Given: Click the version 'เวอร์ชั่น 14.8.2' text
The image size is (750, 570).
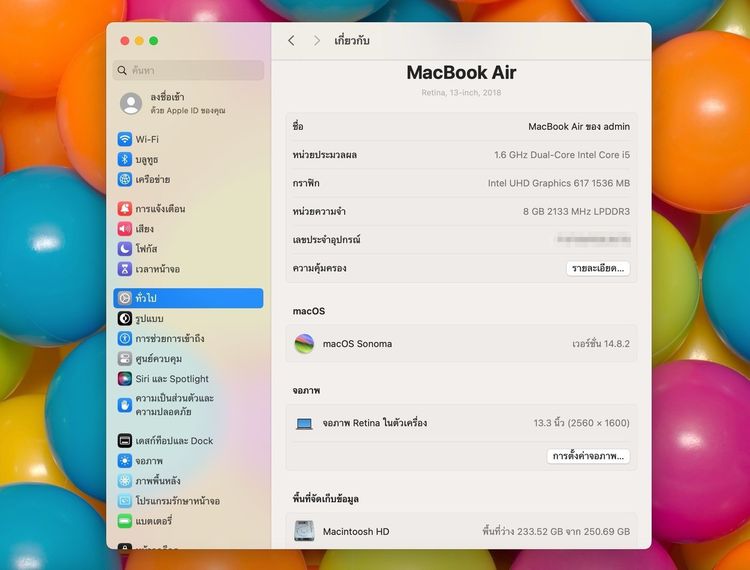Looking at the screenshot, I should click(x=601, y=343).
